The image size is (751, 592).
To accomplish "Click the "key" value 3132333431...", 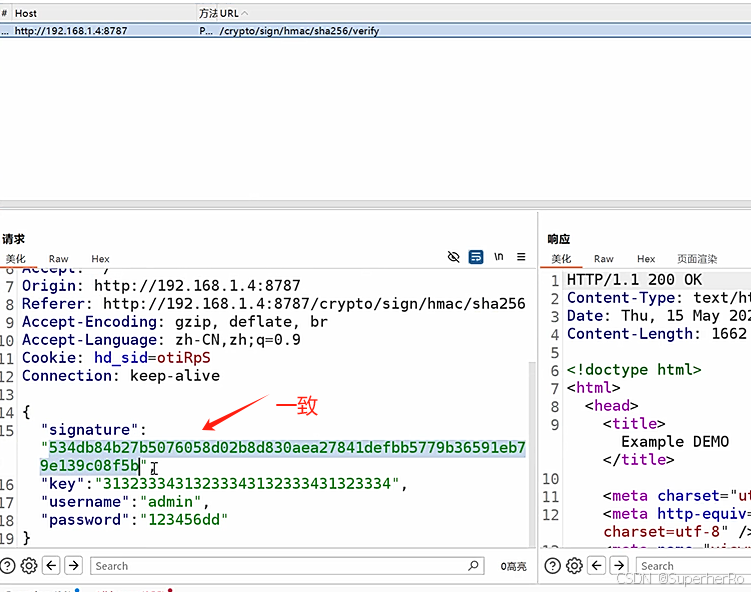I will point(247,483).
